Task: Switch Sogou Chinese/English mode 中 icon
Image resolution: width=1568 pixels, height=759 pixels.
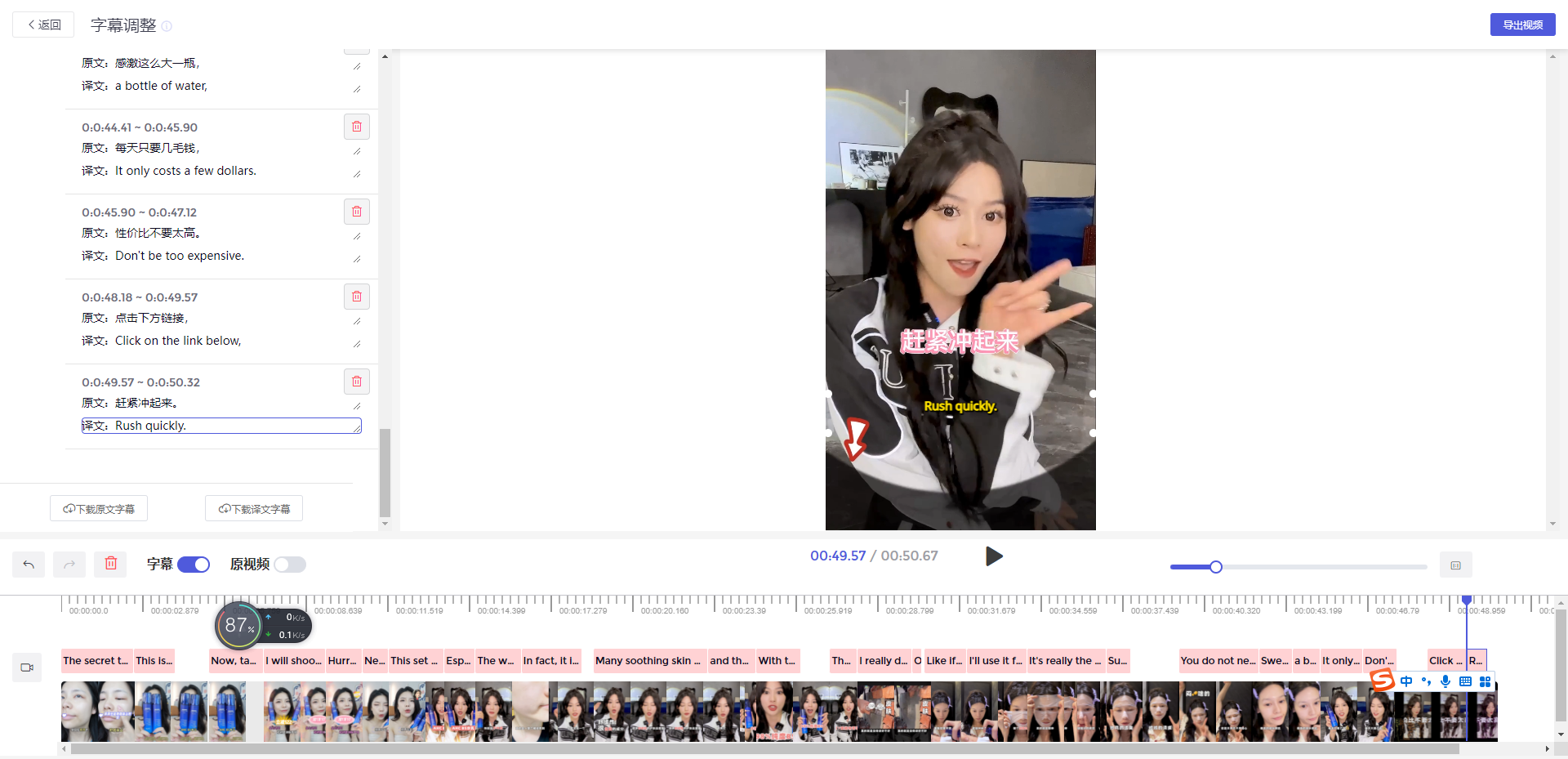Action: tap(1406, 681)
